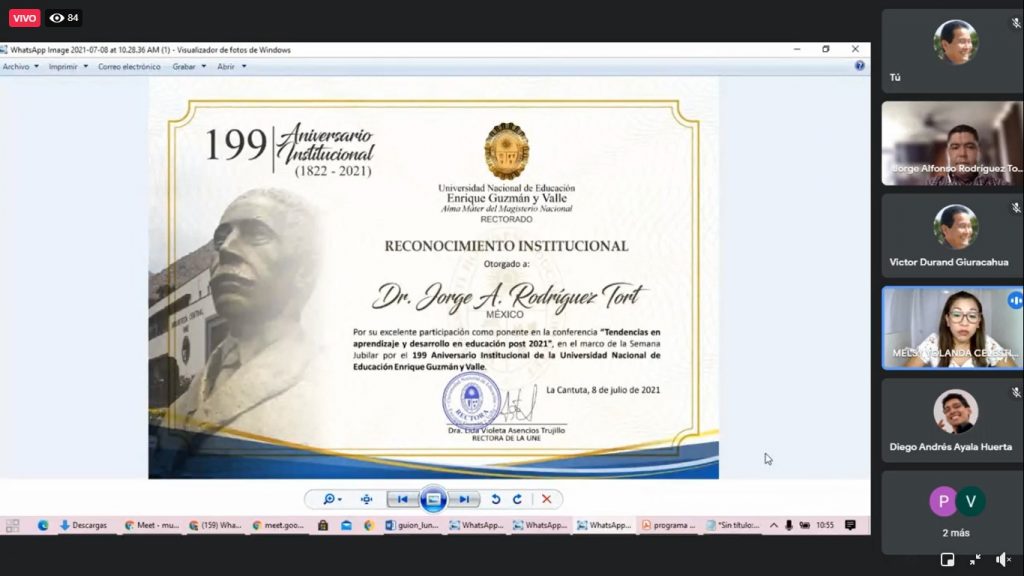Show hidden system tray icons
The image size is (1024, 576).
(x=774, y=525)
